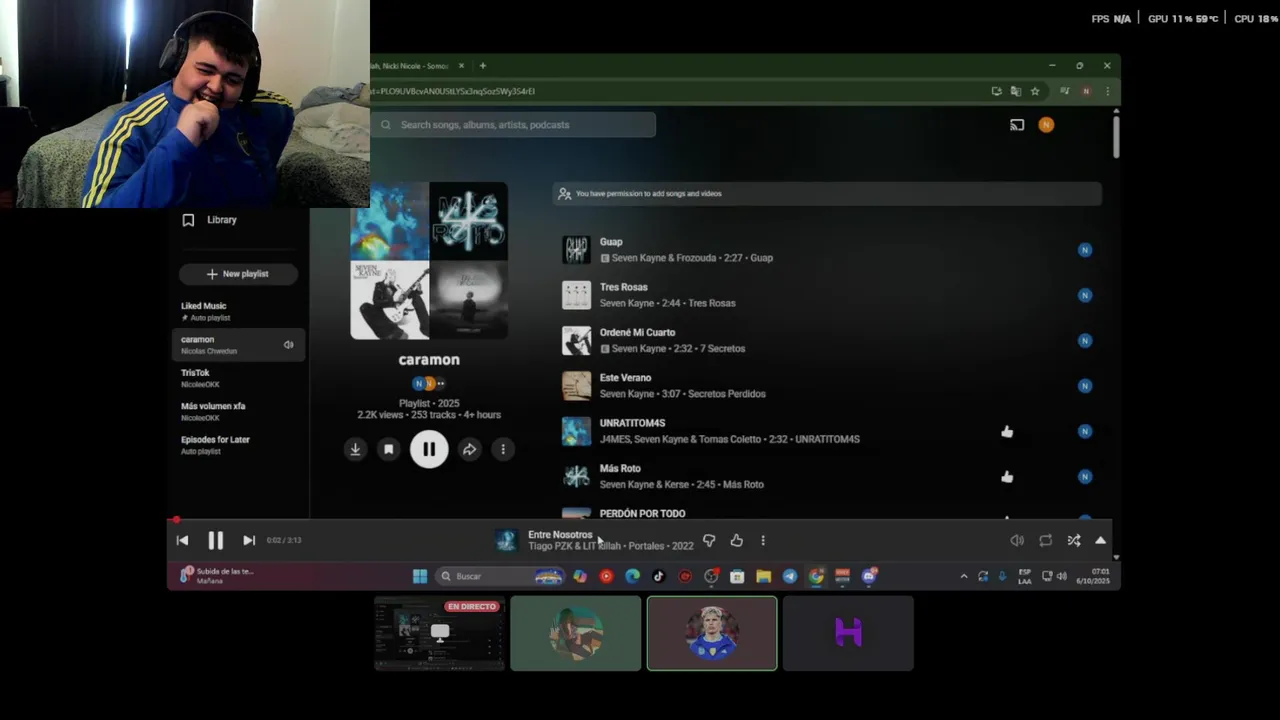The image size is (1280, 720).
Task: Dislike the playing song Entre Nosotros
Action: (x=709, y=540)
